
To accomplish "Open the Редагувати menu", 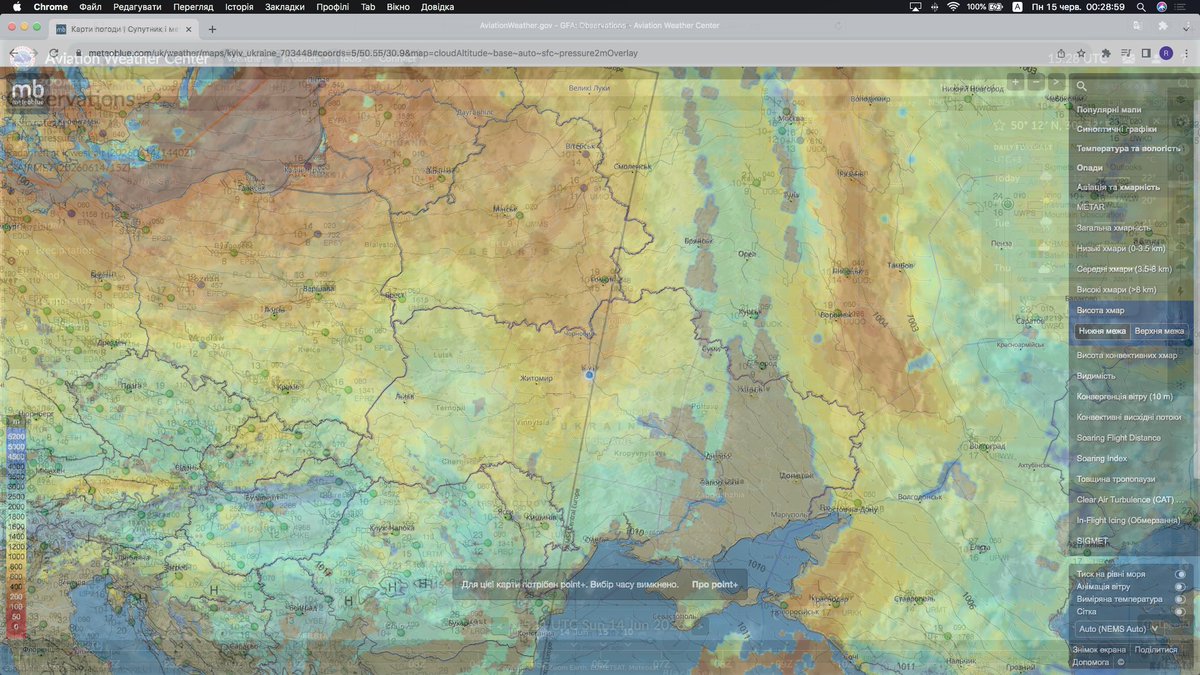I will [x=137, y=7].
